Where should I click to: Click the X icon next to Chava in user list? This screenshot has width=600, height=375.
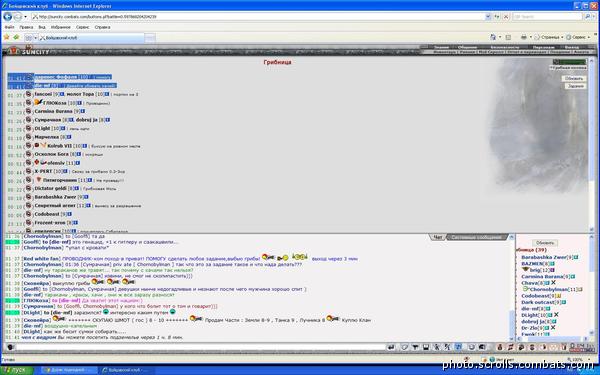(553, 283)
